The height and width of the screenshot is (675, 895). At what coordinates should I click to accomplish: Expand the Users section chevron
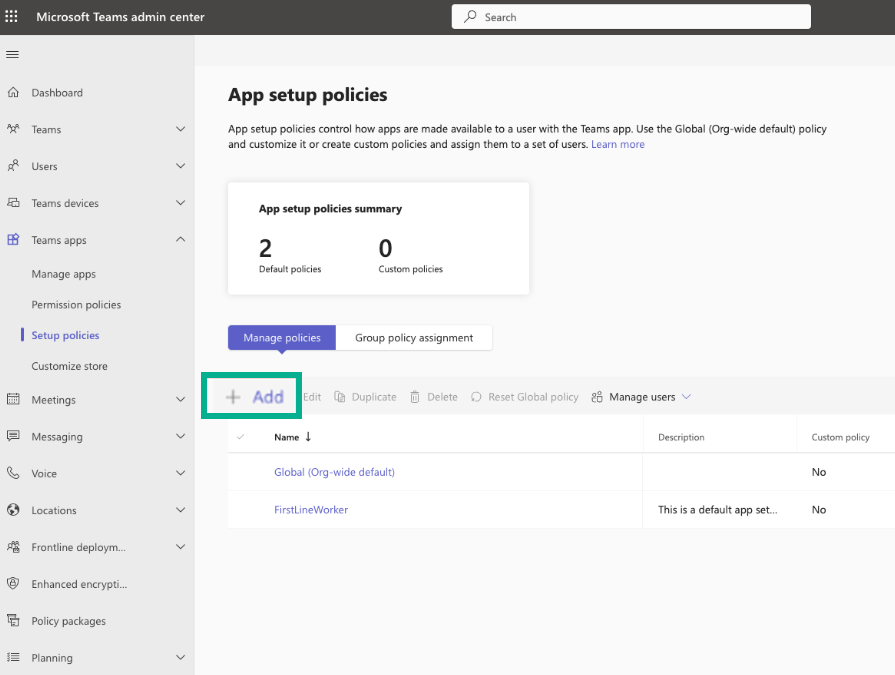click(180, 166)
